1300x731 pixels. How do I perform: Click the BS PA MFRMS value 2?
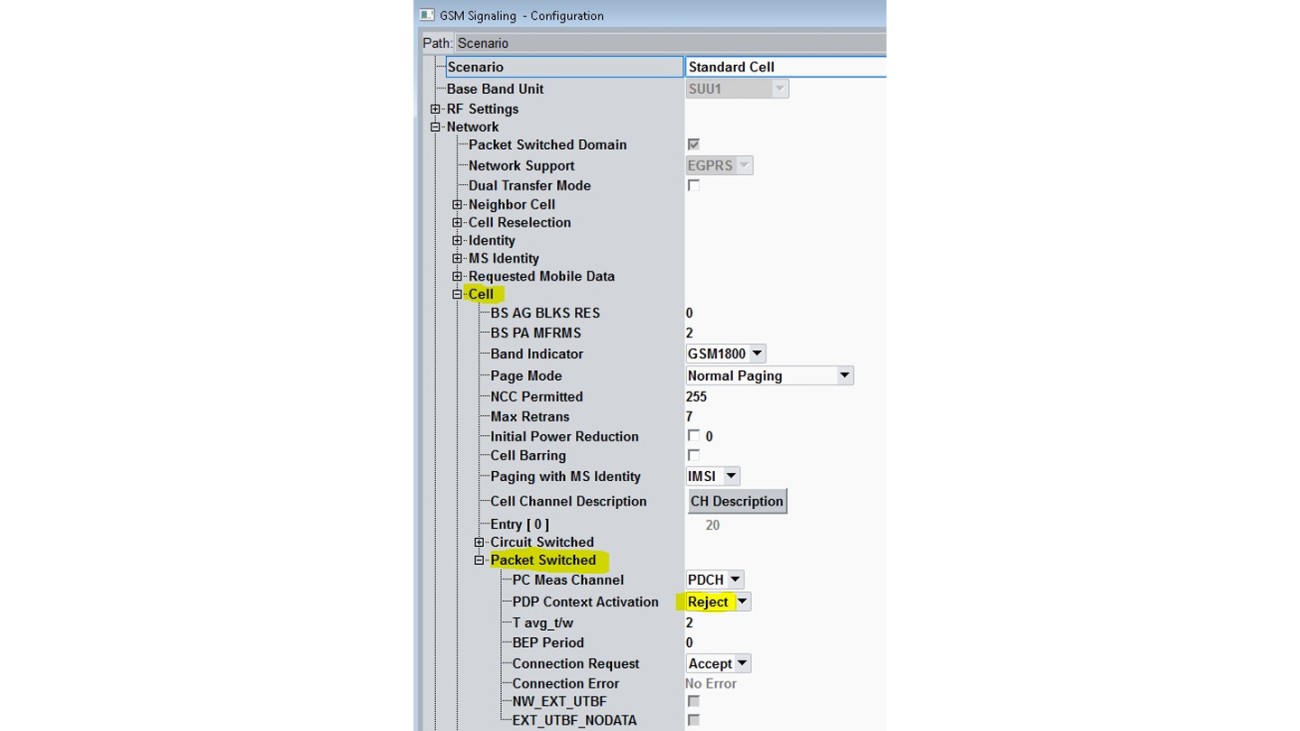(689, 333)
